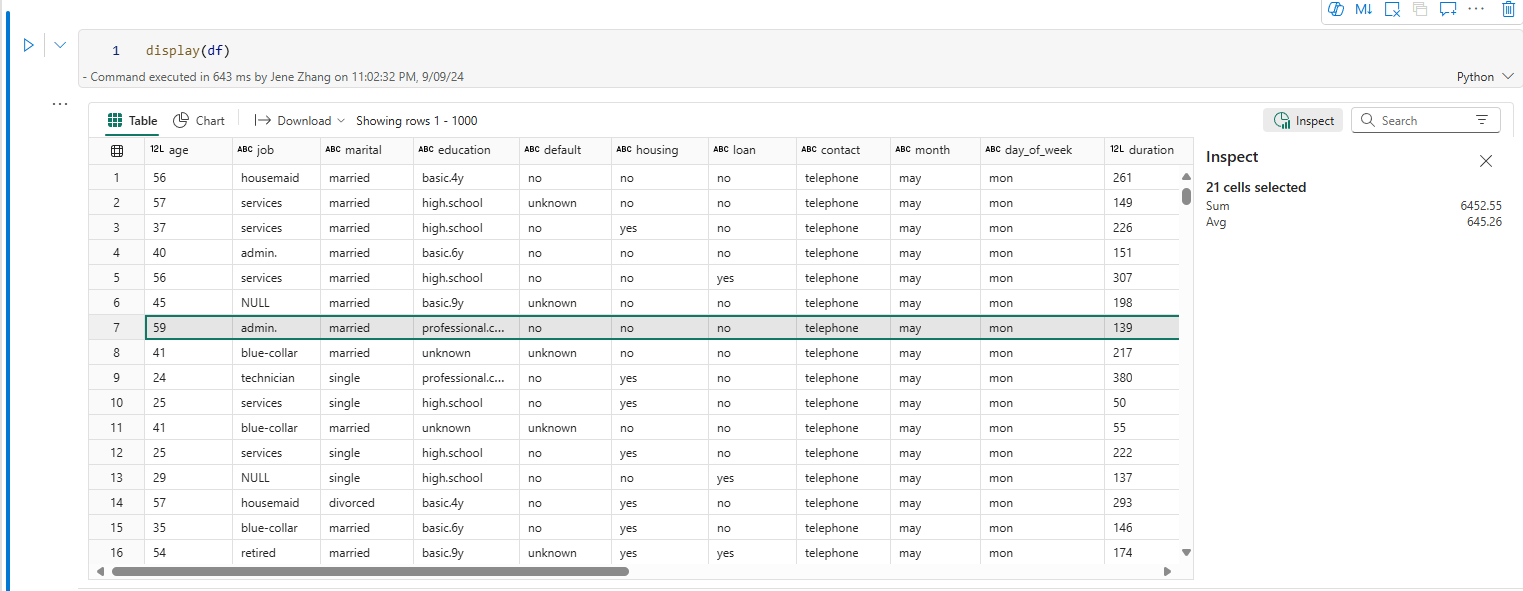Open the Download dropdown menu
Image resolution: width=1523 pixels, height=591 pixels.
299,120
